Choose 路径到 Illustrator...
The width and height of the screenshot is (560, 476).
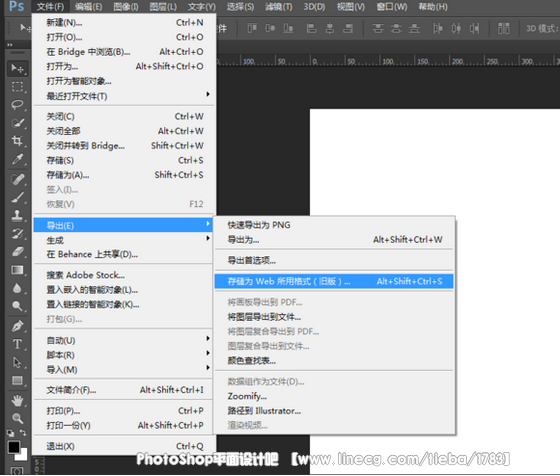334,411
